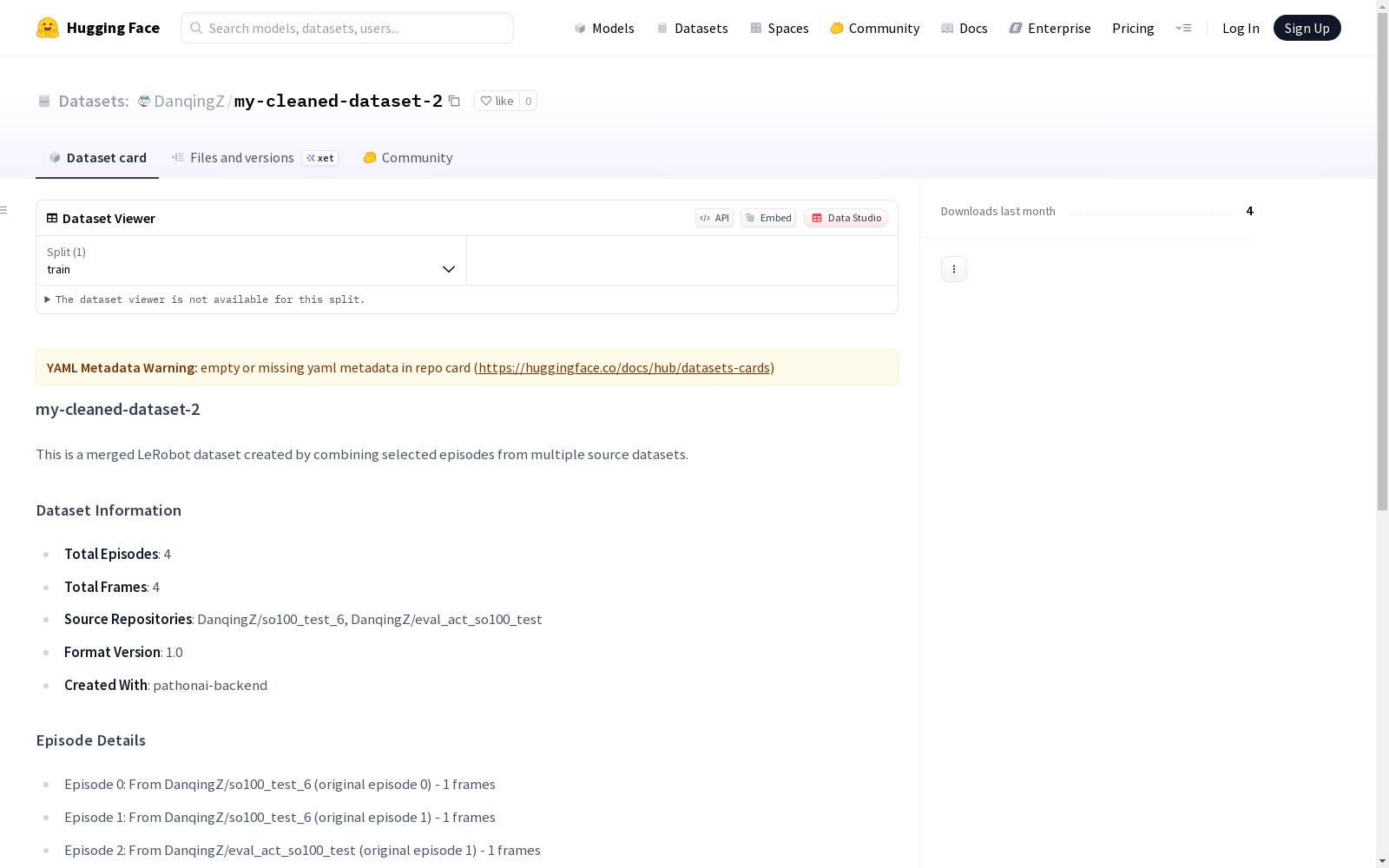The height and width of the screenshot is (868, 1389).
Task: Open the Docs nav item
Action: tap(964, 28)
